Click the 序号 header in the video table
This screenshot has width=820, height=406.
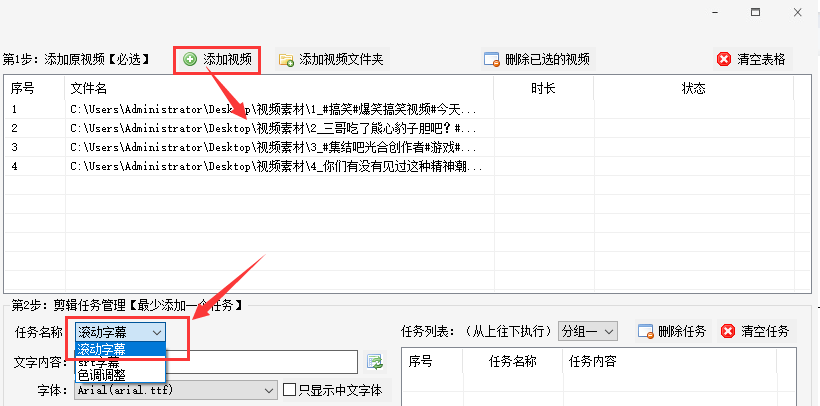pos(35,88)
